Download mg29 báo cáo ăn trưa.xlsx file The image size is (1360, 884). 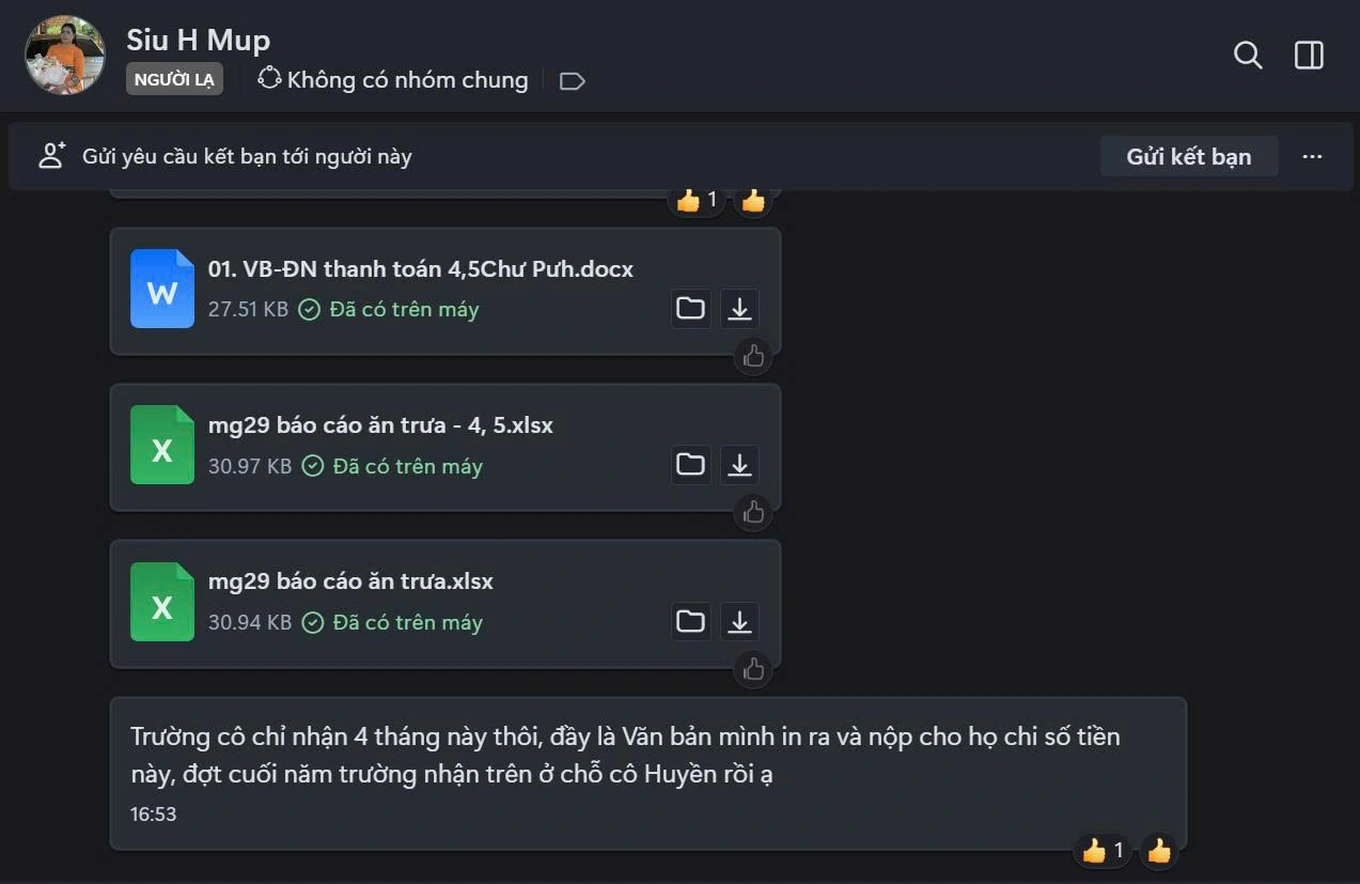(x=739, y=622)
